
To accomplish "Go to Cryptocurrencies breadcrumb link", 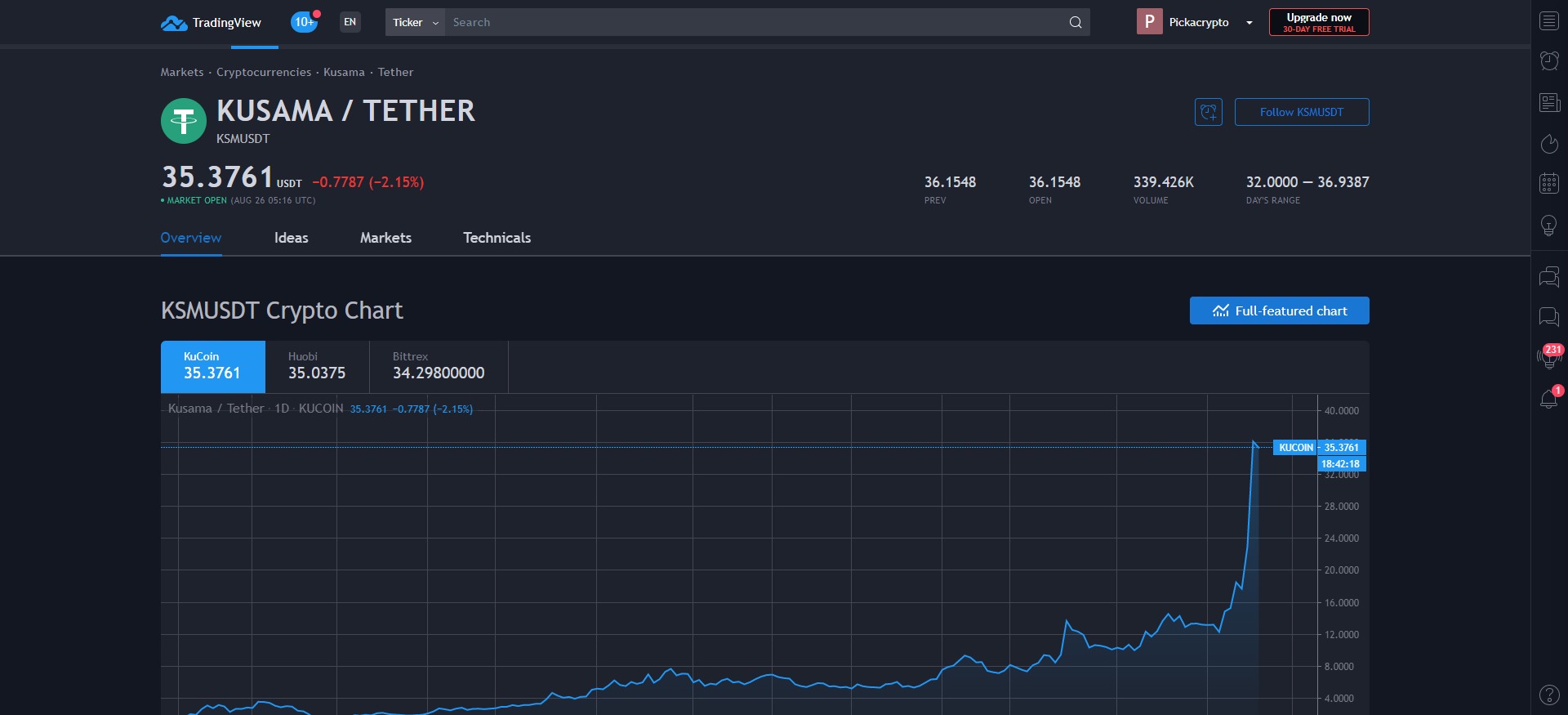I will click(264, 72).
